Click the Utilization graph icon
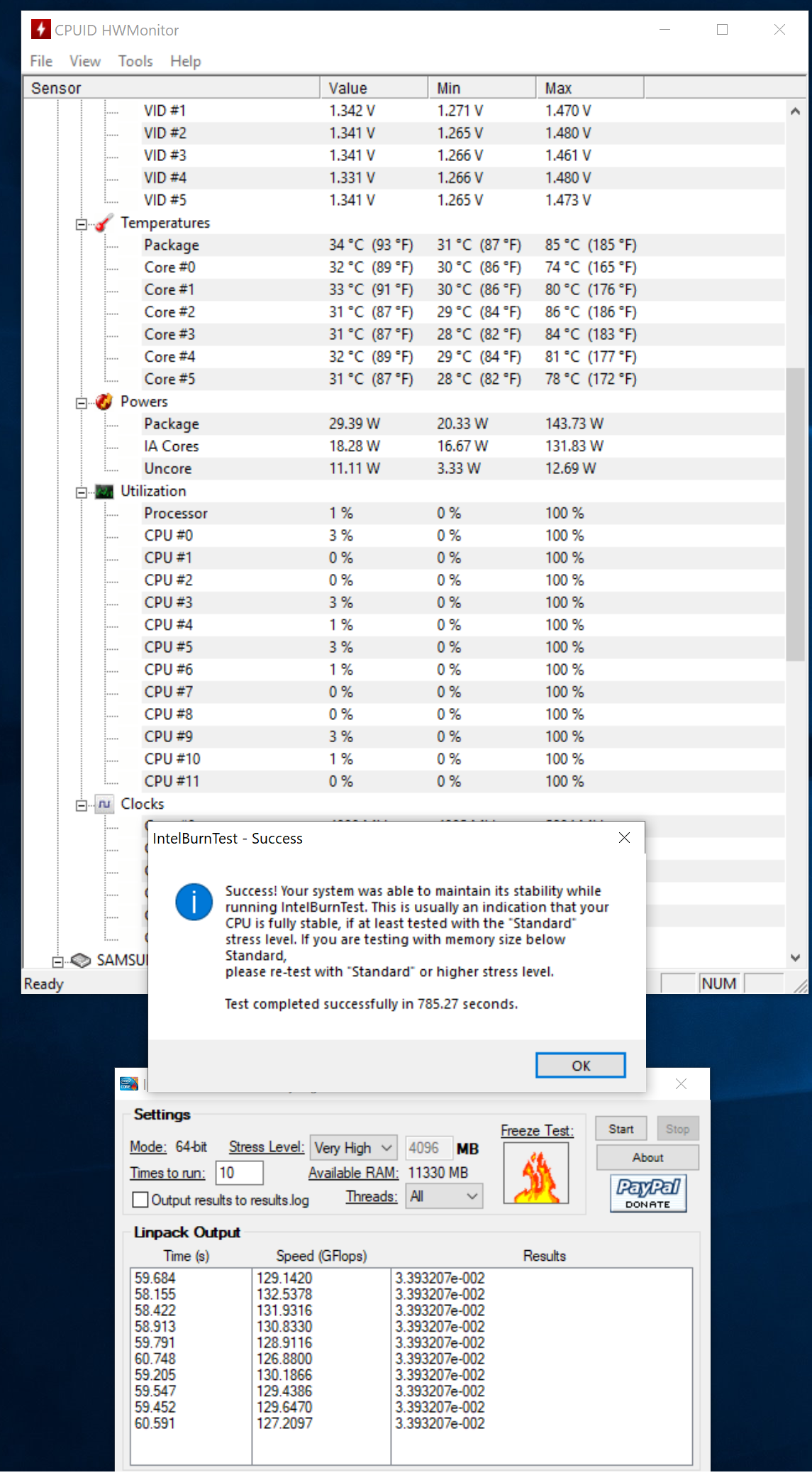812x1480 pixels. tap(104, 491)
